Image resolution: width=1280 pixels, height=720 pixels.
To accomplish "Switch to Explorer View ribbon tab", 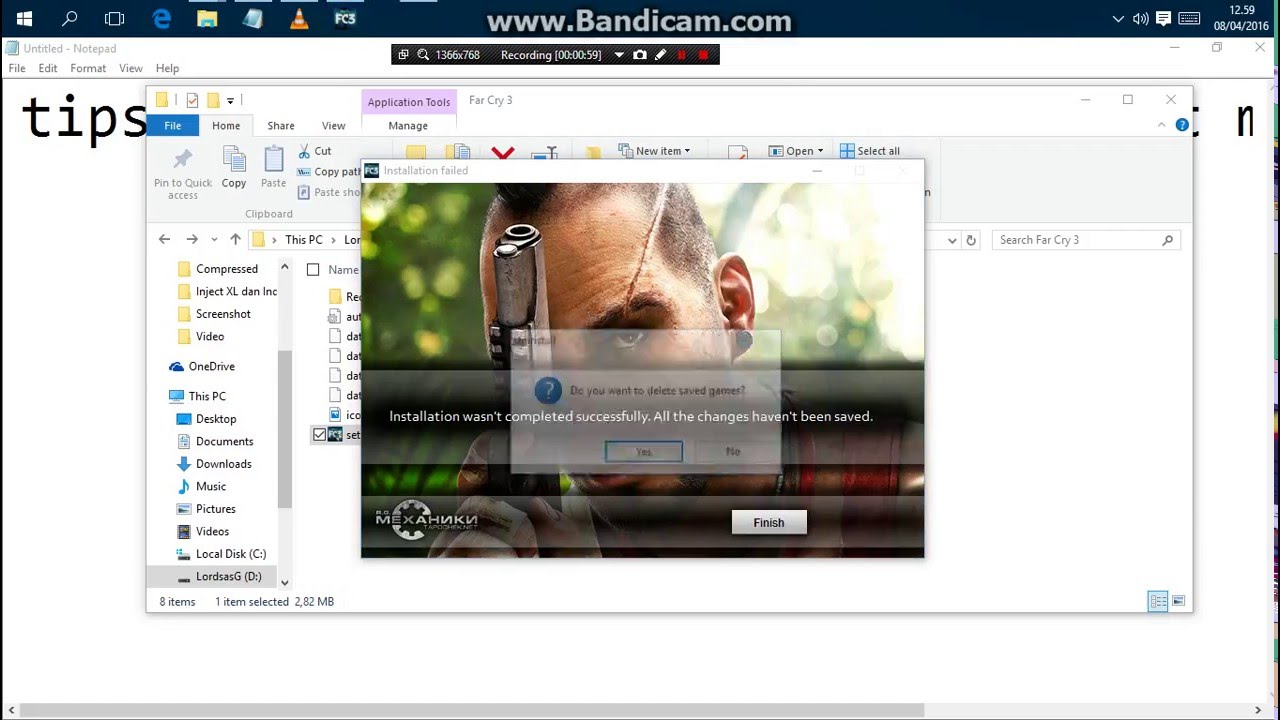I will click(333, 125).
